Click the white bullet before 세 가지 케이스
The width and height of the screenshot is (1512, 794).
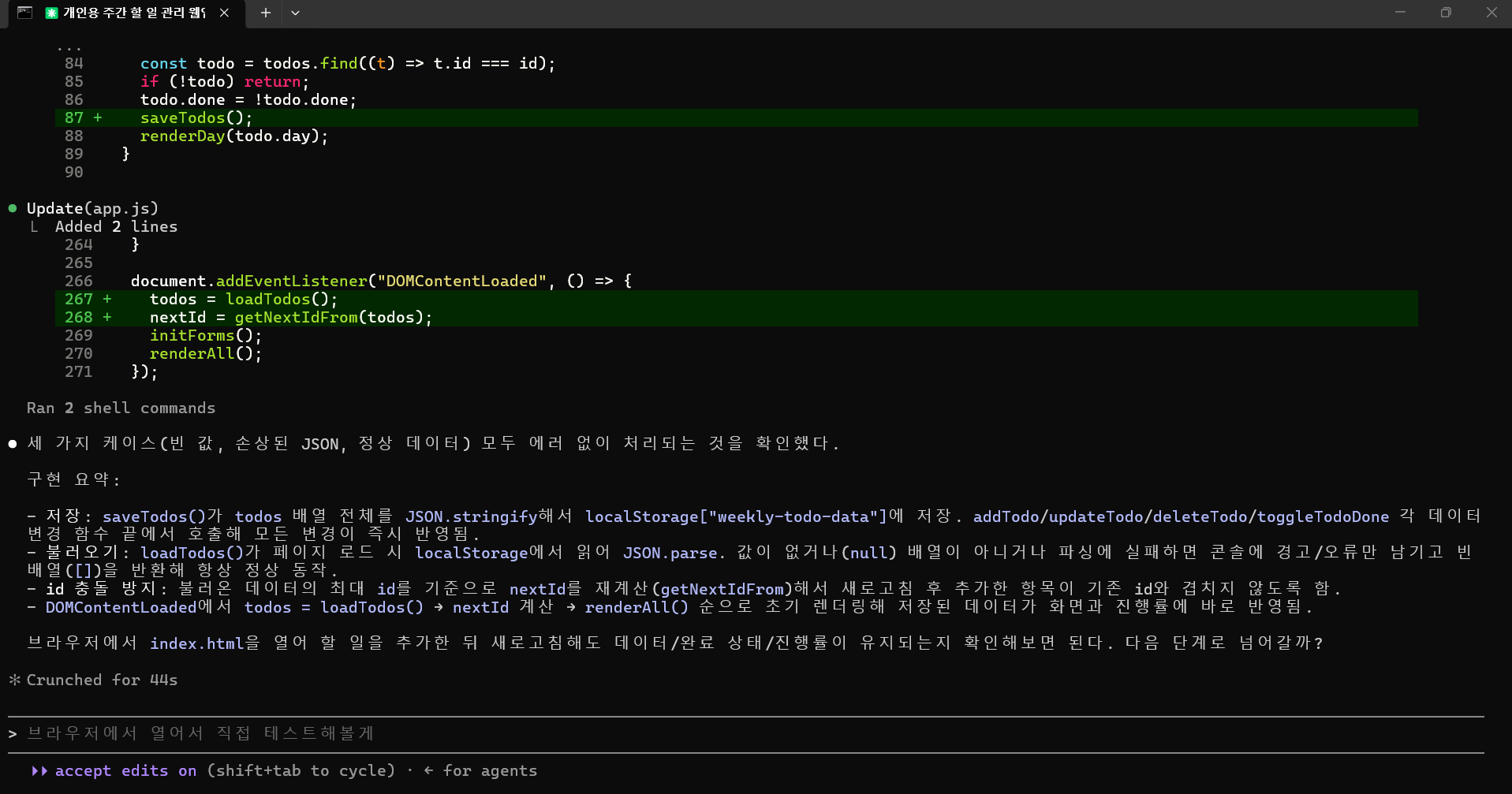pyautogui.click(x=13, y=444)
